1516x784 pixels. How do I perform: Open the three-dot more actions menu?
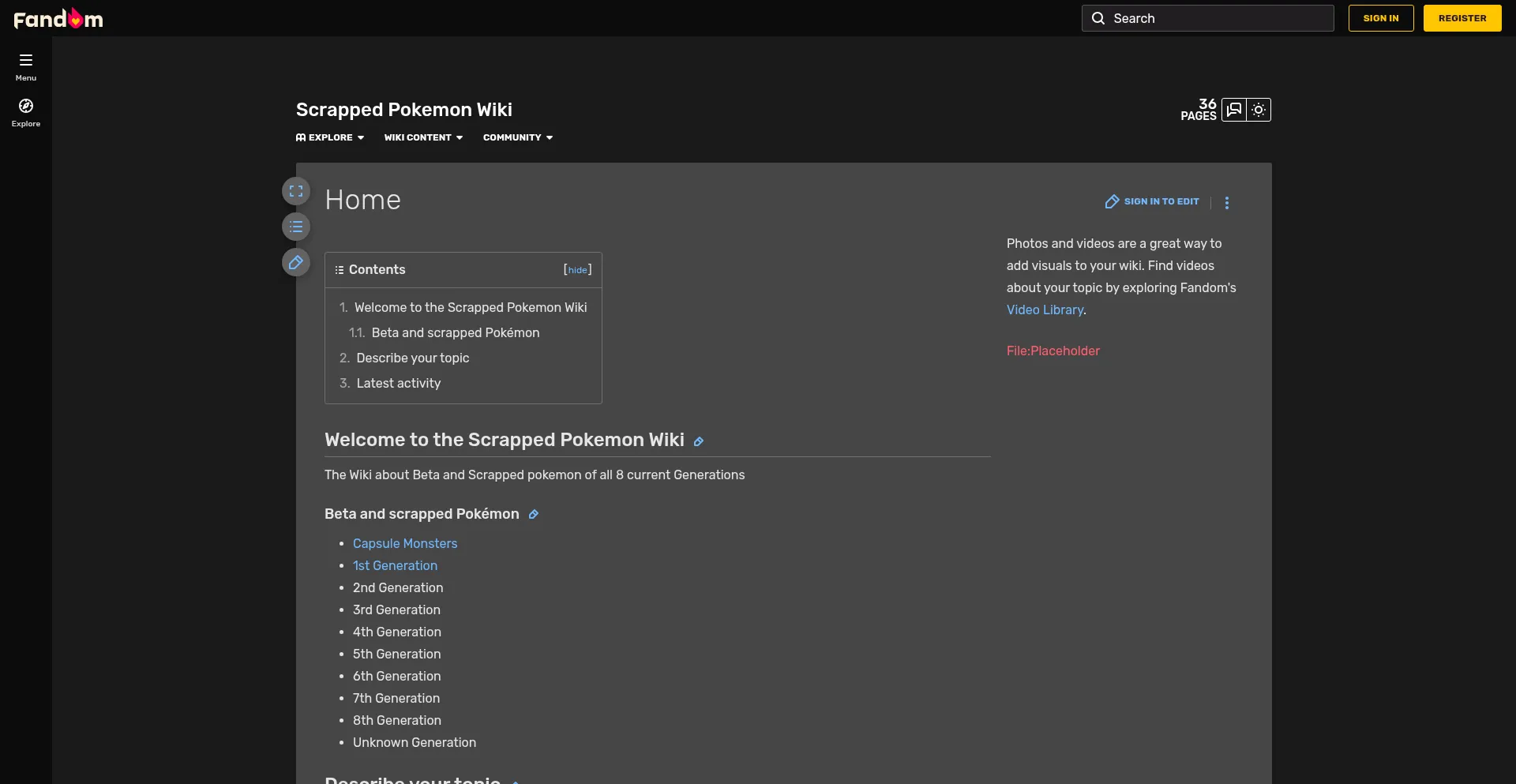coord(1227,203)
